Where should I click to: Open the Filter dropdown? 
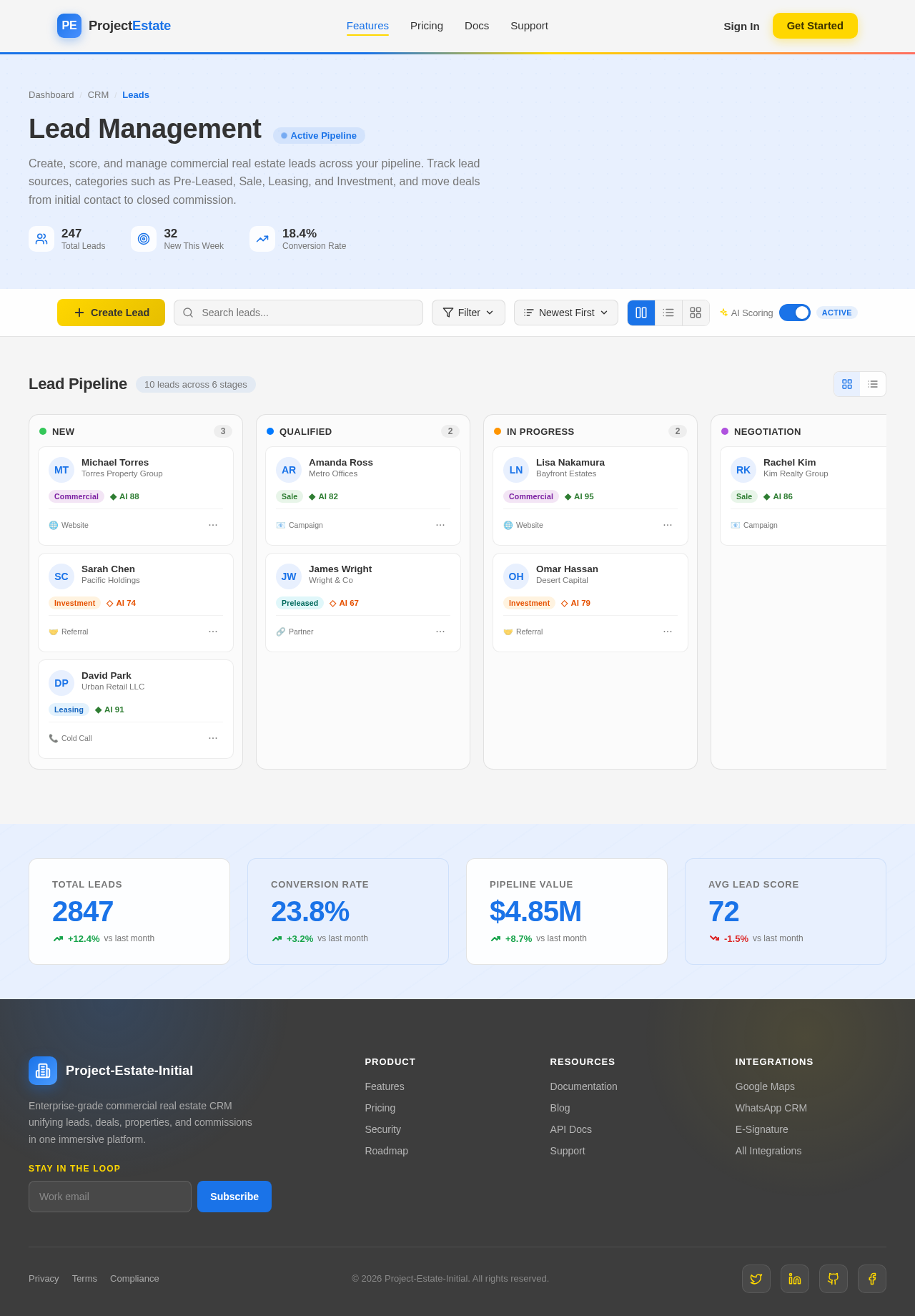(x=468, y=313)
